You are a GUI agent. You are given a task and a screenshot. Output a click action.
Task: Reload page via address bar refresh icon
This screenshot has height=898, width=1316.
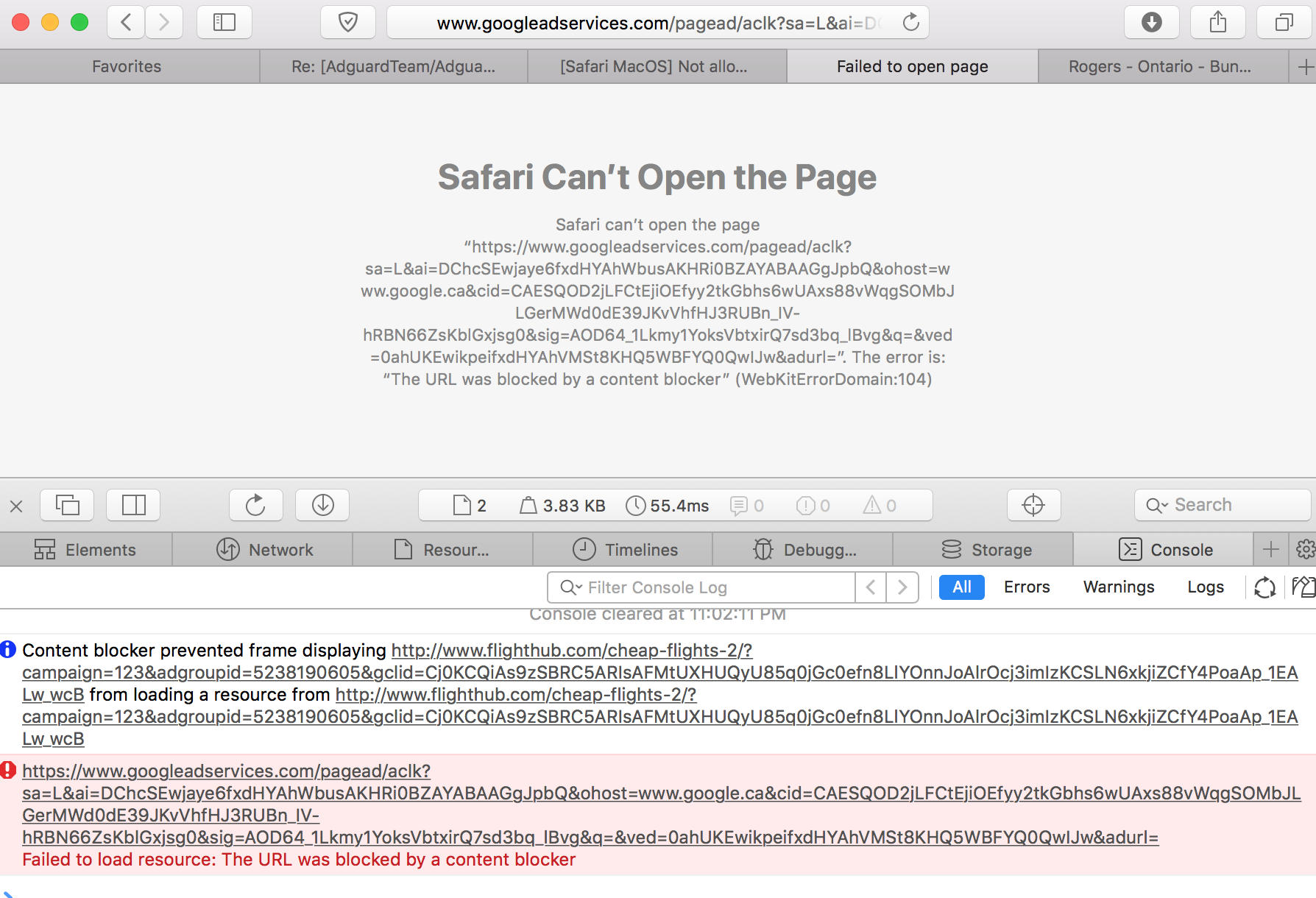(x=911, y=22)
